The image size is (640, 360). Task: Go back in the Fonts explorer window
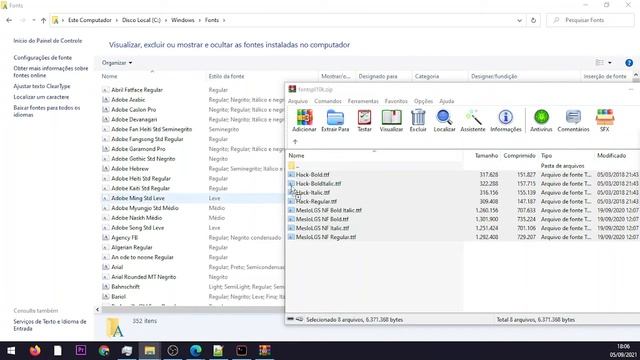(x=9, y=20)
